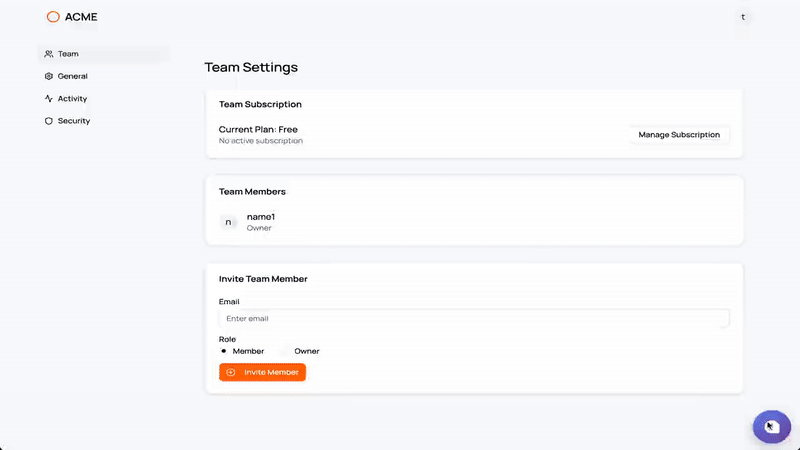This screenshot has height=450, width=800.
Task: Click 'Current Plan: Free' text
Action: click(258, 130)
